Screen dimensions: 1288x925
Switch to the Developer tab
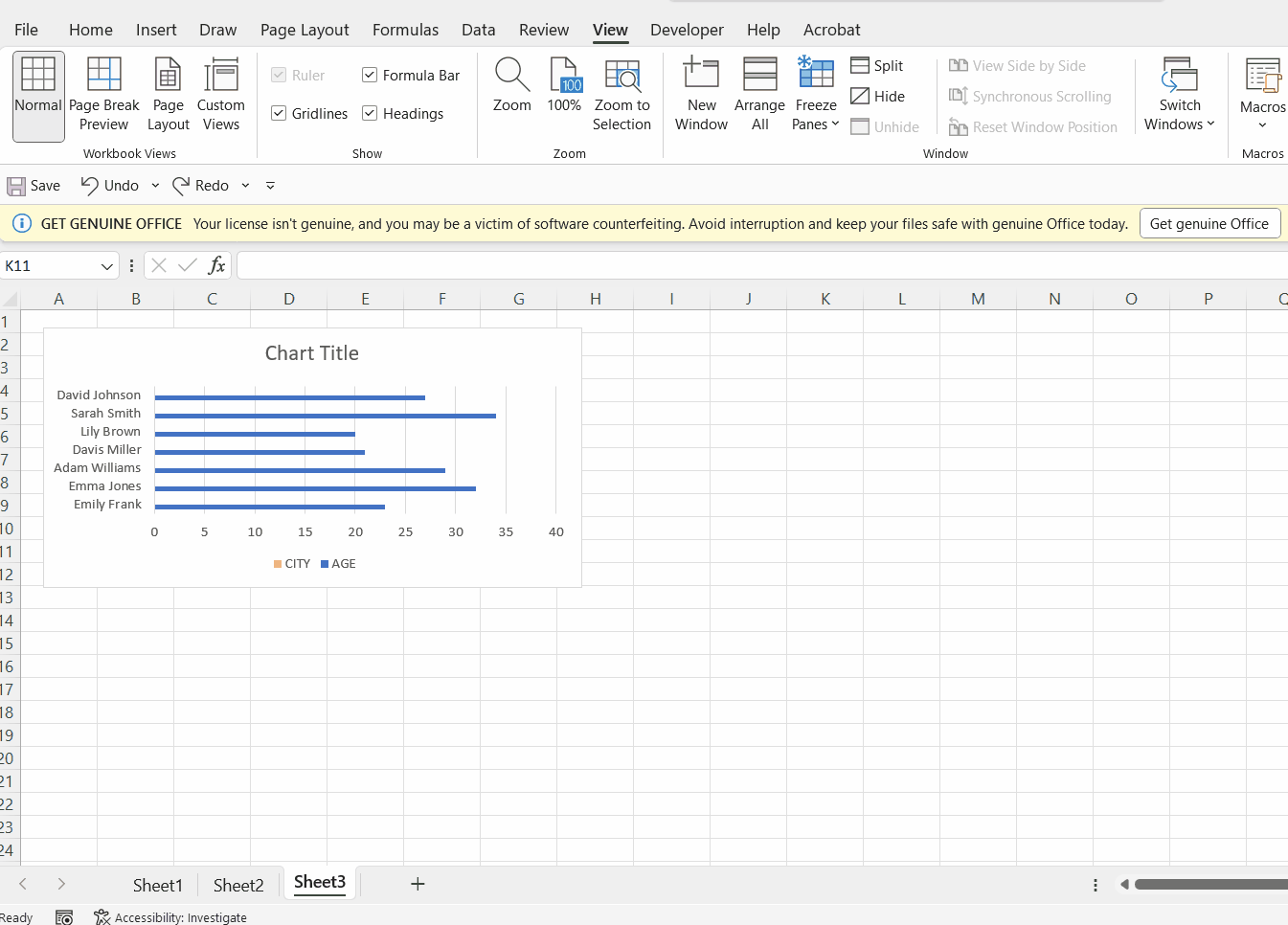point(687,30)
